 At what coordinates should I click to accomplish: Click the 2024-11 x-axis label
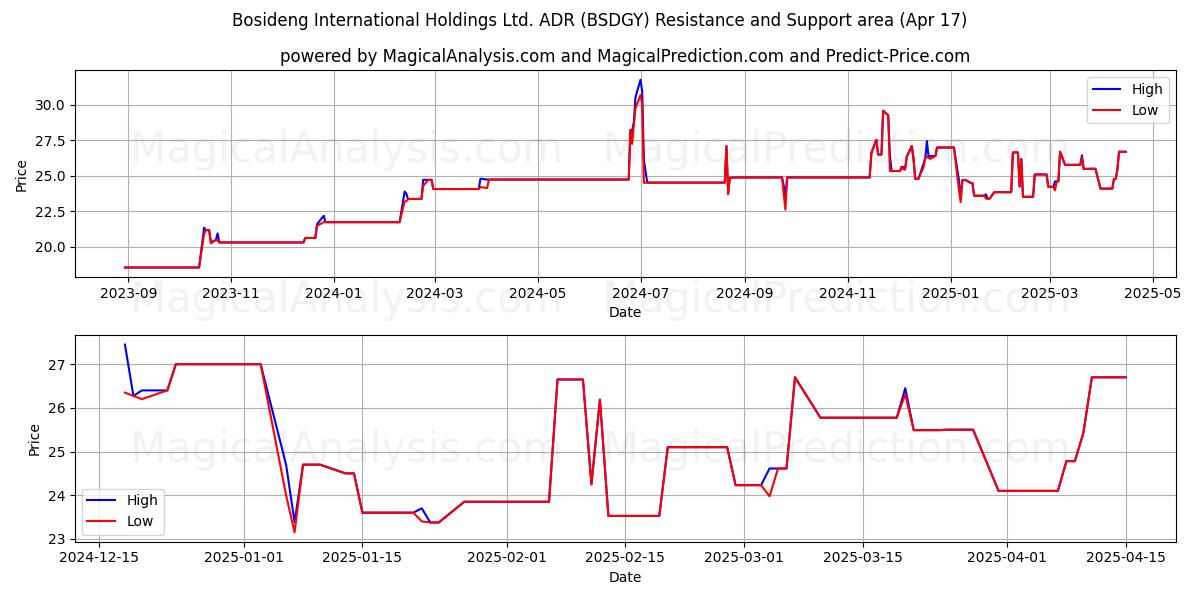coord(847,294)
